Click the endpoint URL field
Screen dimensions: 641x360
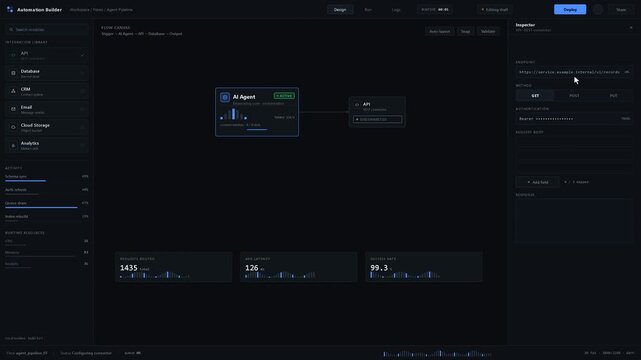tap(574, 72)
